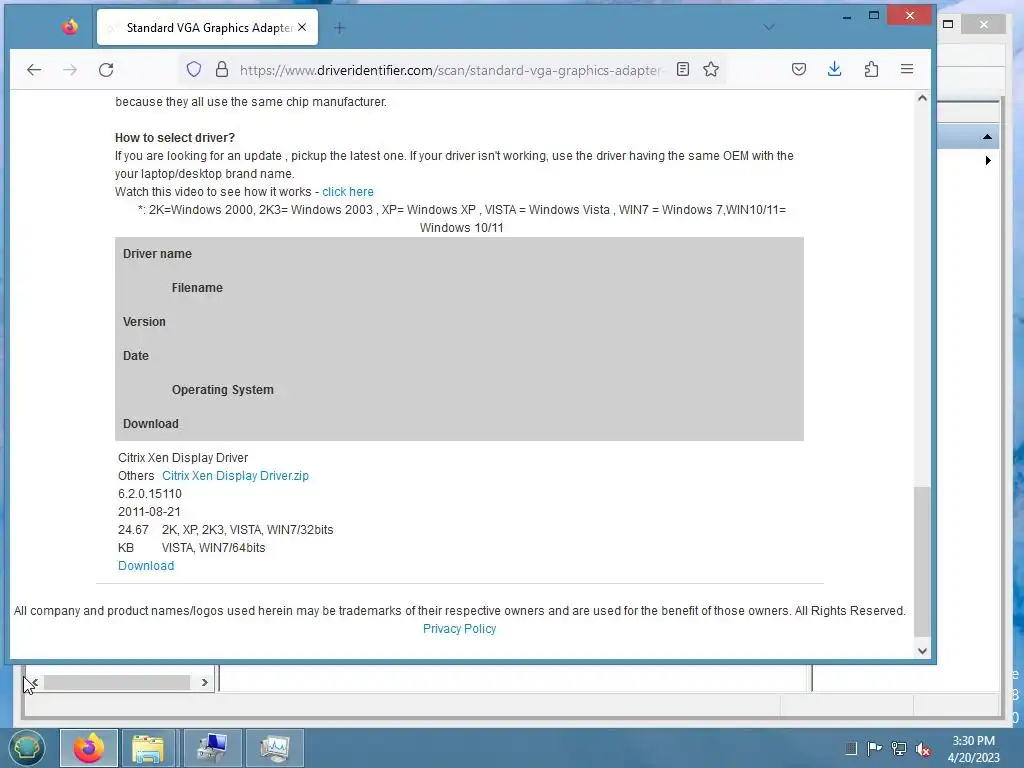
Task: View site security lock information
Action: click(222, 69)
